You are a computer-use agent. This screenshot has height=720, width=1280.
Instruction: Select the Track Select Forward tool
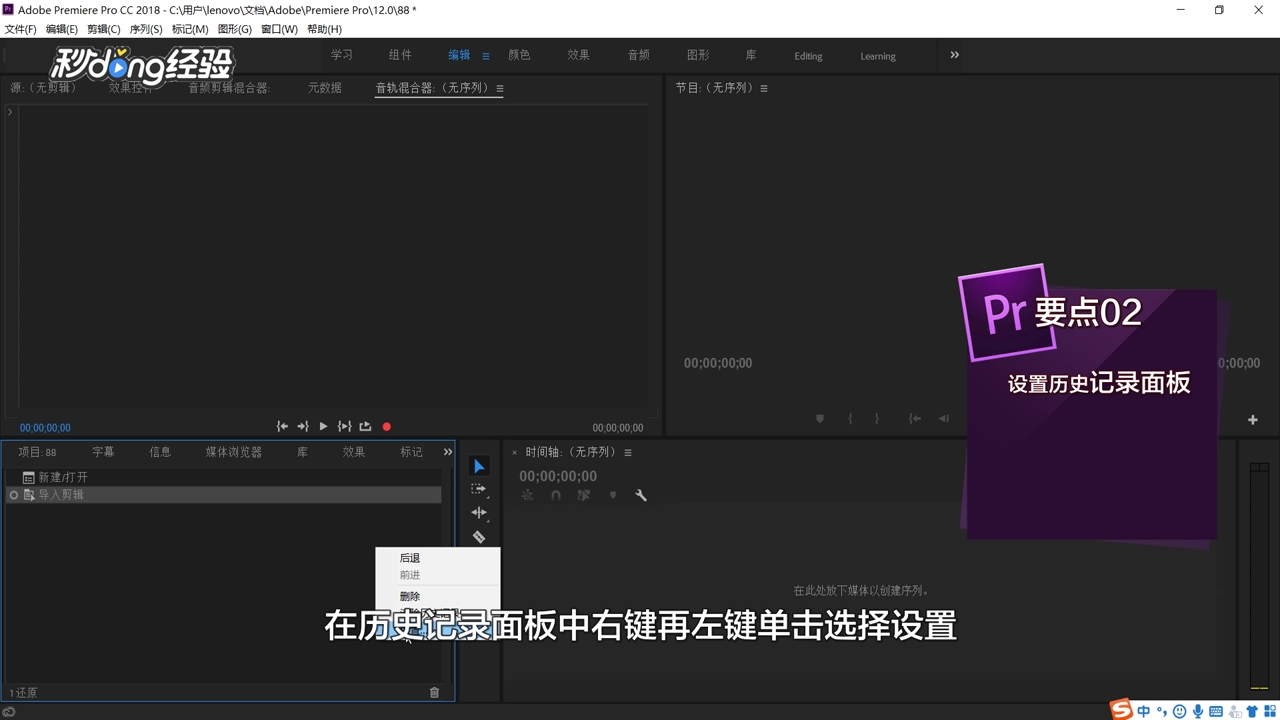click(x=479, y=489)
